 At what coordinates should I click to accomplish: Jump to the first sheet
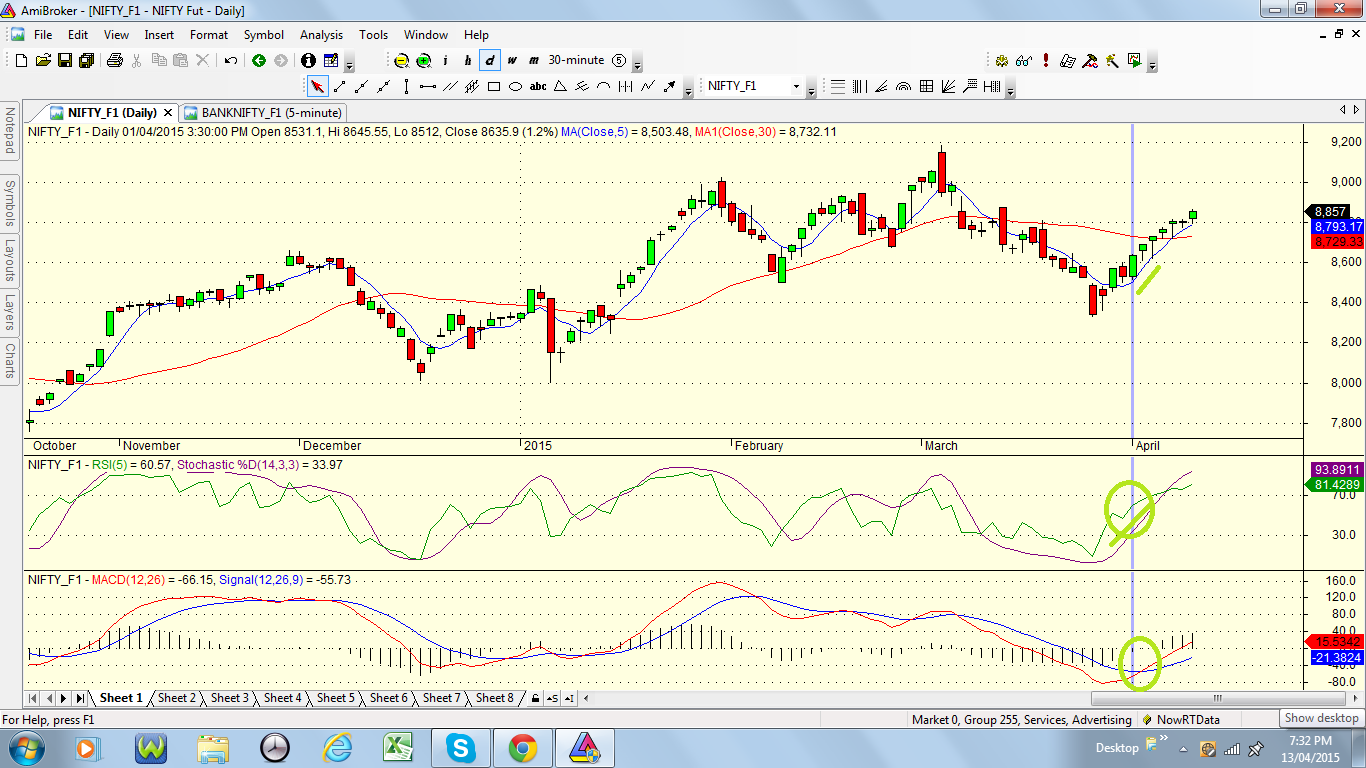[x=33, y=698]
